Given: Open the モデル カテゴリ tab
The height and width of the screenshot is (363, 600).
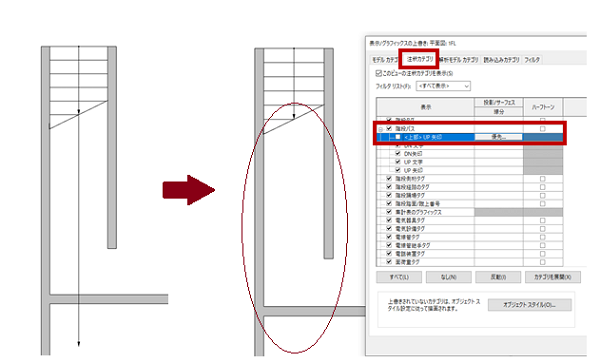Looking at the screenshot, I should click(x=385, y=60).
